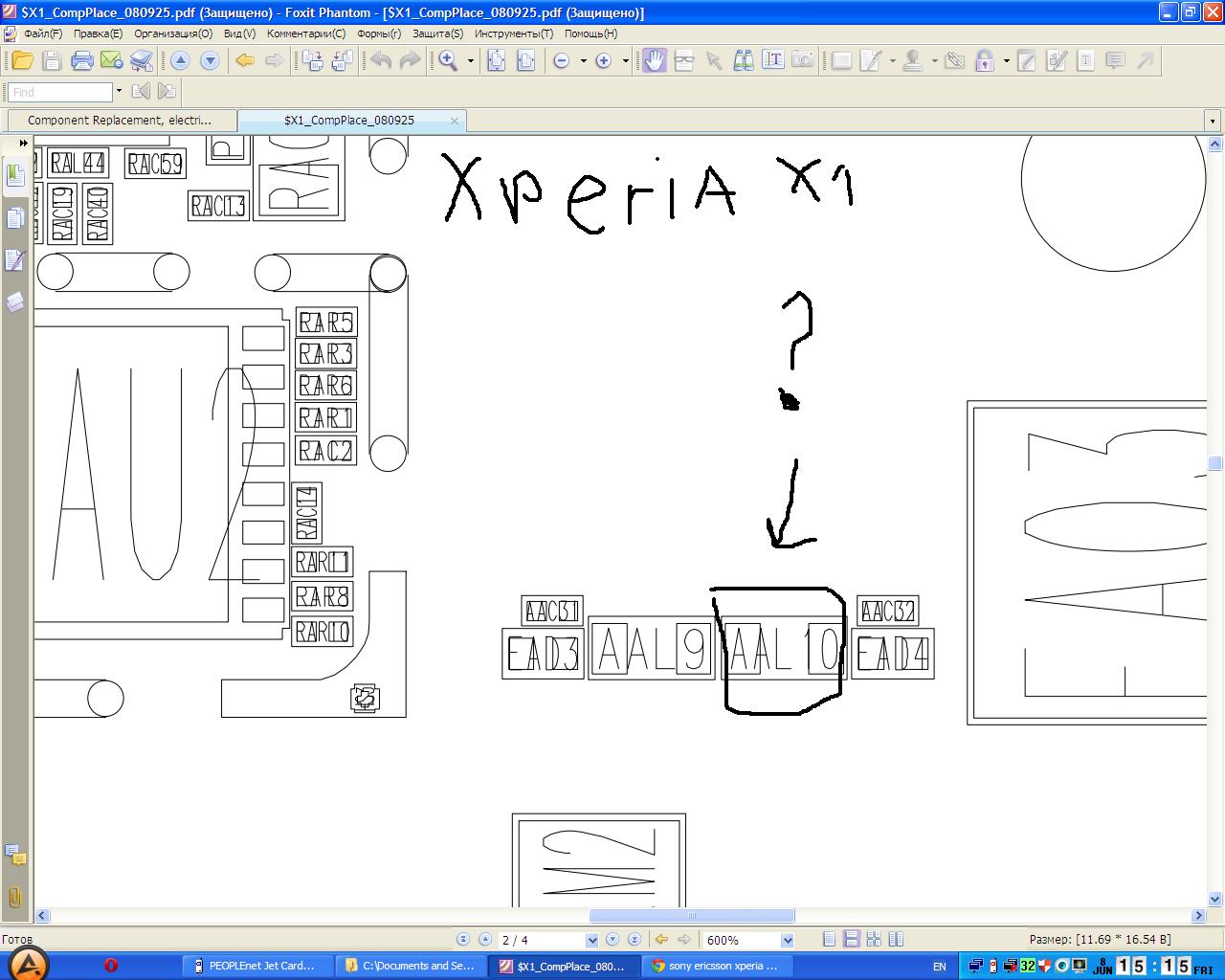Click the Redo arrow icon
This screenshot has width=1225, height=980.
(410, 60)
